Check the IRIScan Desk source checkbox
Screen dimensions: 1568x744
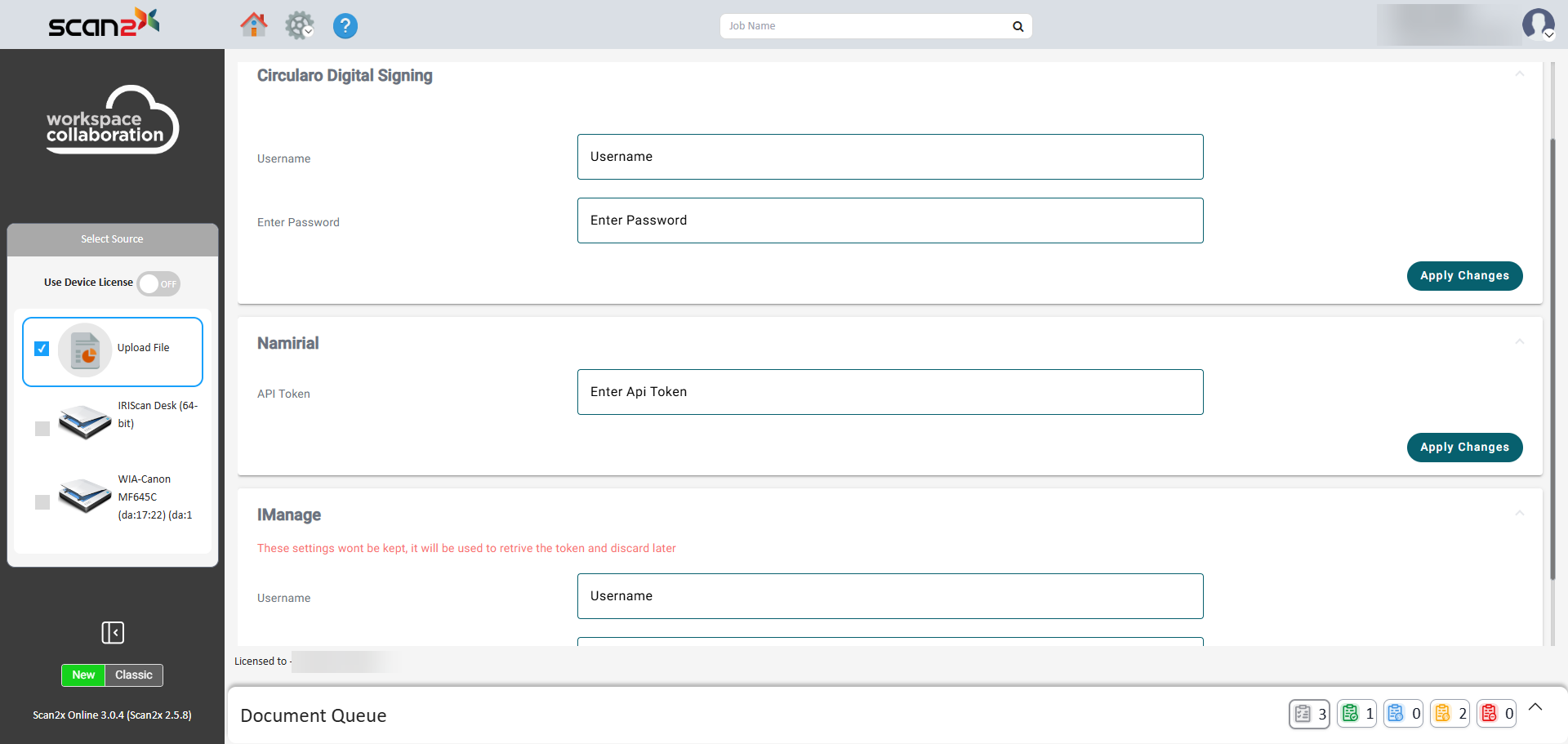[42, 429]
